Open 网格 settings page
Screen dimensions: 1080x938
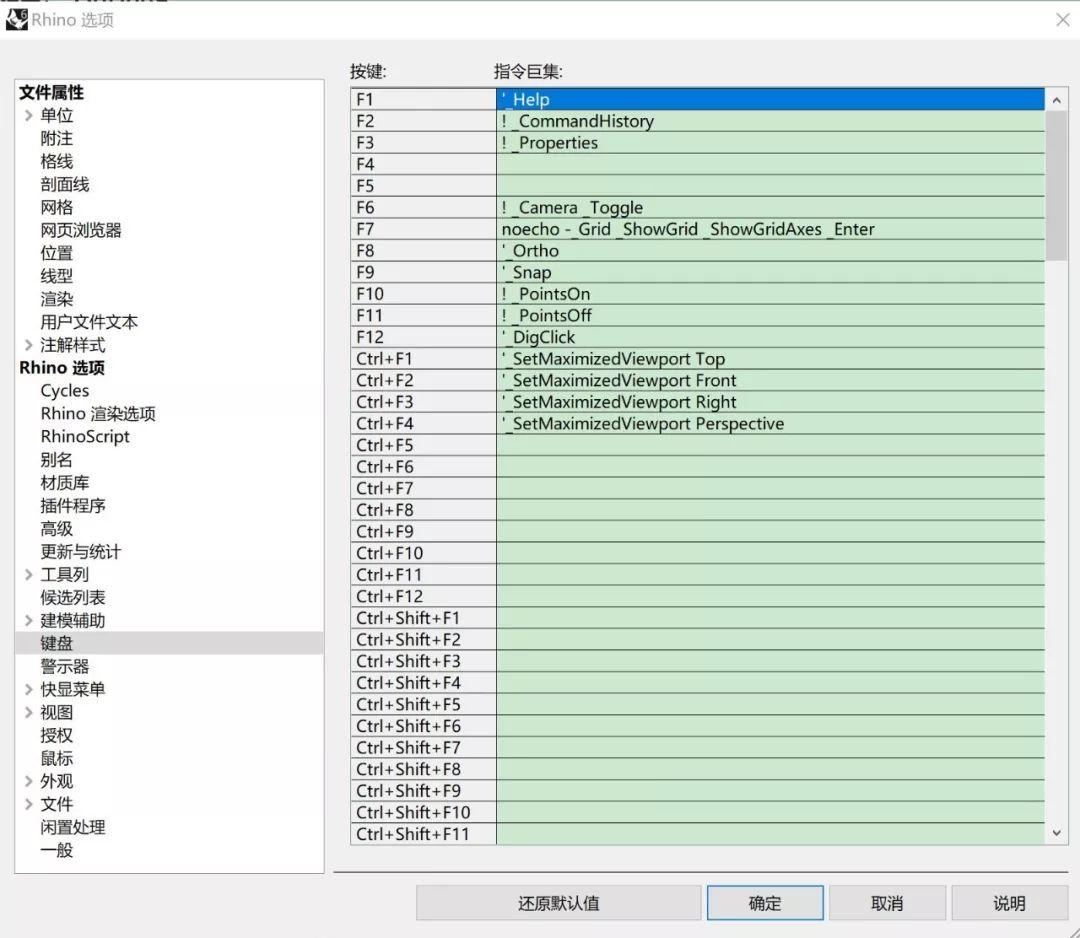(x=56, y=207)
